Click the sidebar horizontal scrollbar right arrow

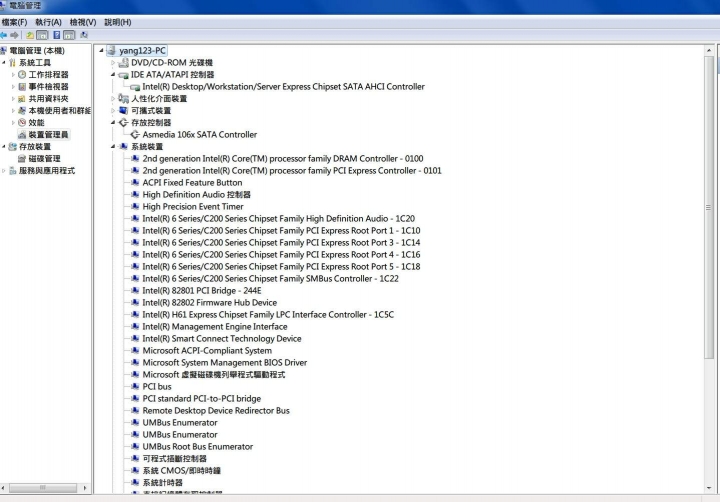point(84,488)
